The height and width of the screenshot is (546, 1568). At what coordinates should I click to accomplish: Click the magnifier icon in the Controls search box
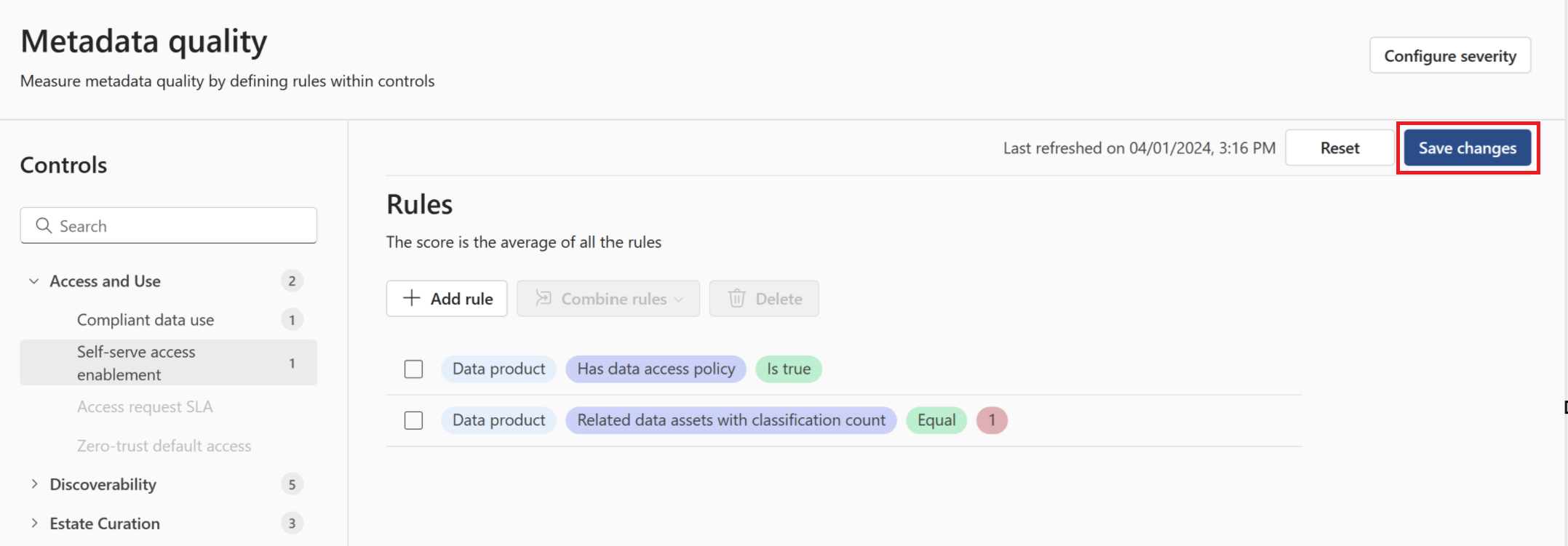click(x=44, y=226)
